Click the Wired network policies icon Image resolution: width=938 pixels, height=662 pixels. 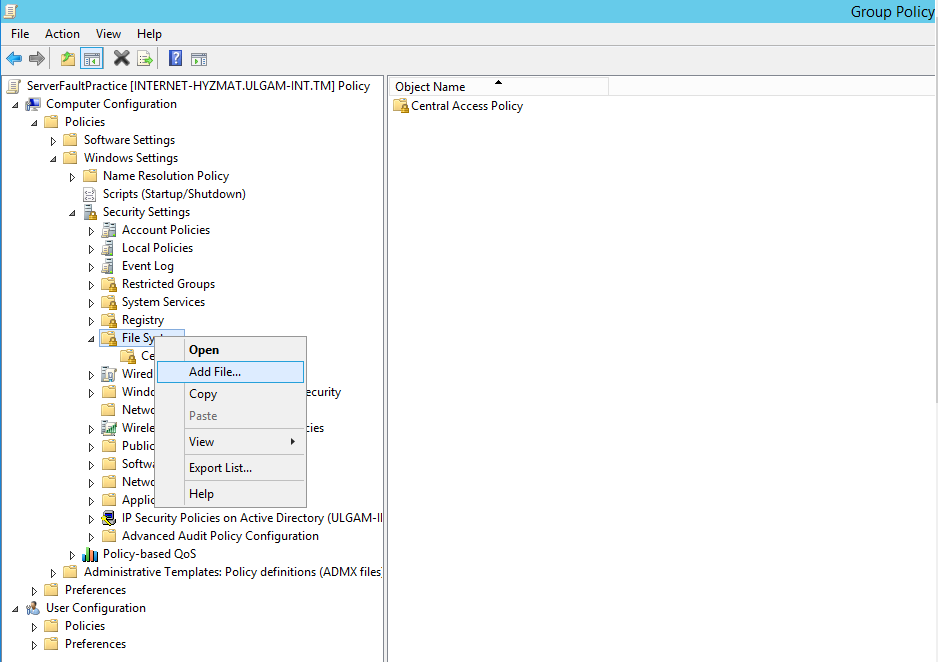click(x=109, y=374)
